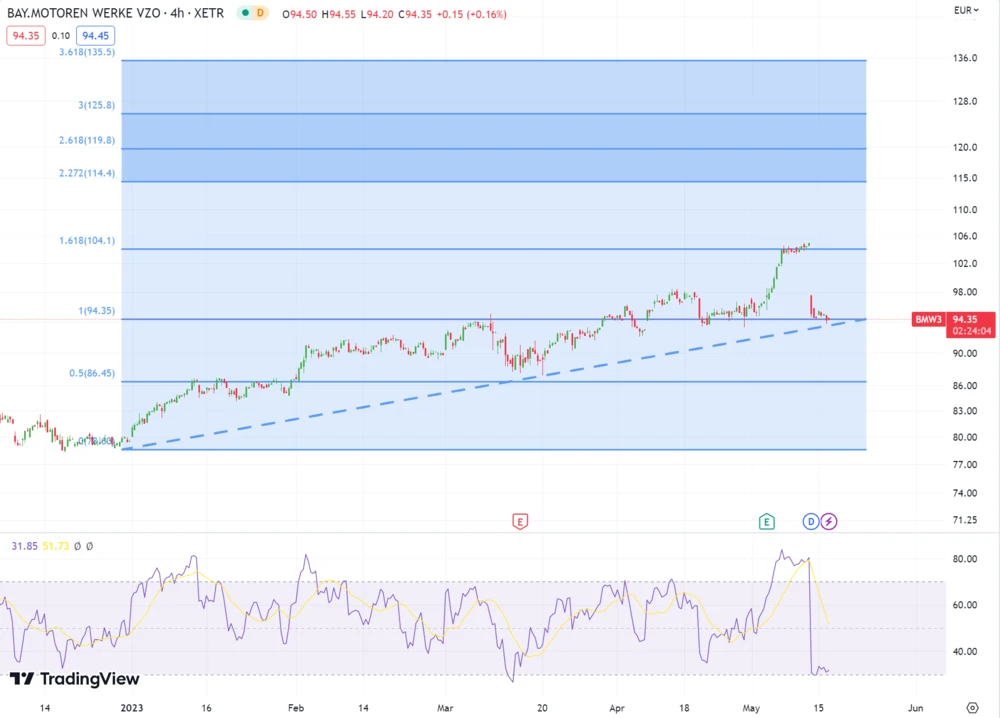Click the yellow RSI average value 51.73
This screenshot has height=718, width=1000.
[59, 546]
